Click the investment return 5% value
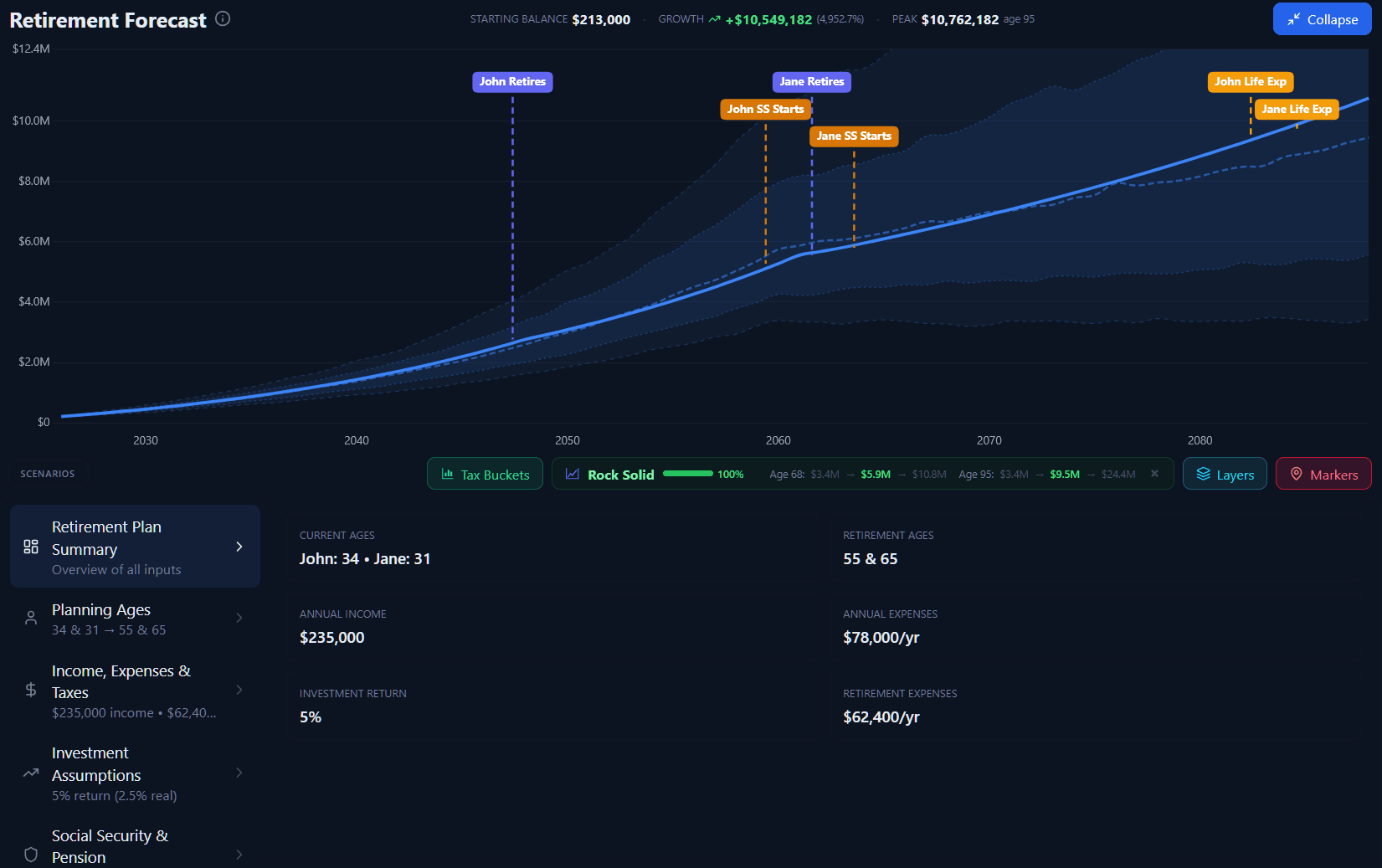Viewport: 1382px width, 868px height. 311,717
